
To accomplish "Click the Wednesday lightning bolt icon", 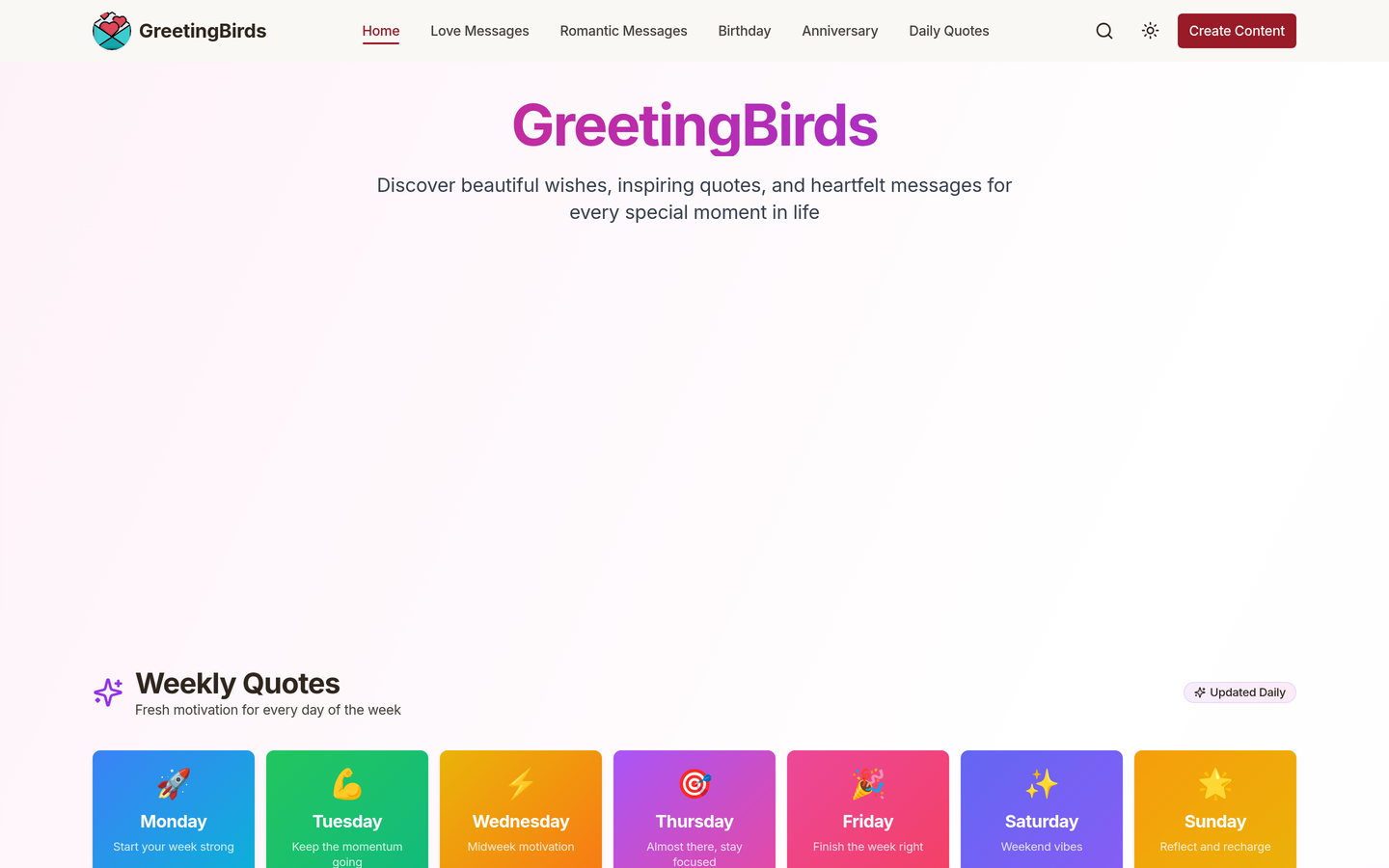I will (x=521, y=784).
